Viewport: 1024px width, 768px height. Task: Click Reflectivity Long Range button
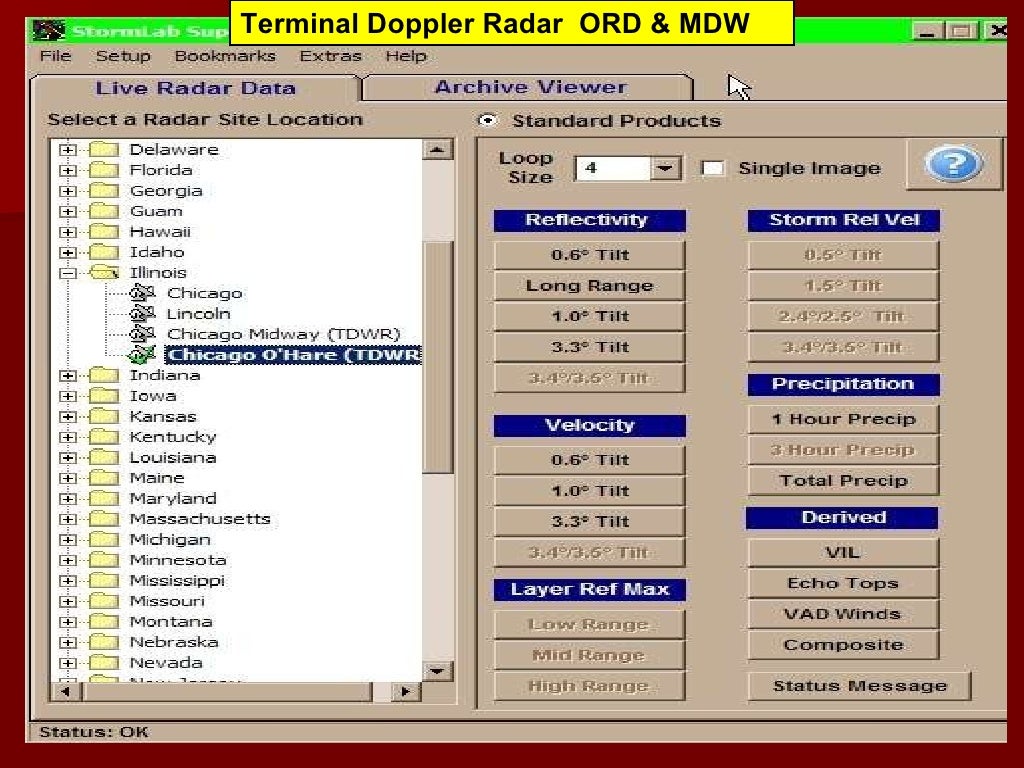[589, 285]
